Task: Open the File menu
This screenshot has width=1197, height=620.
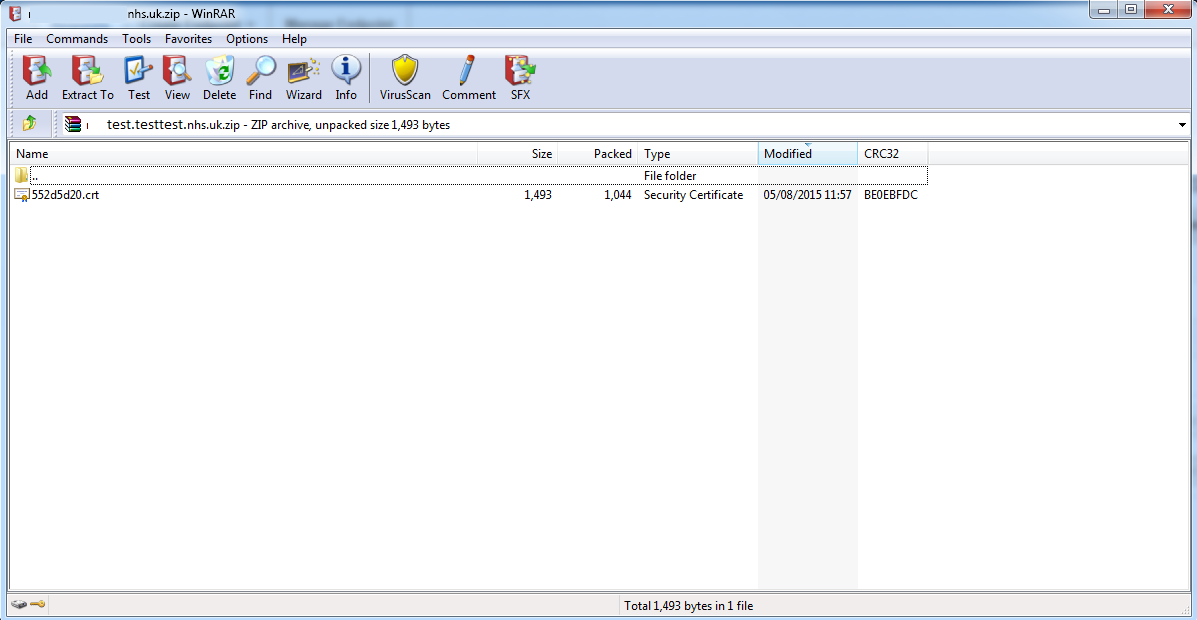Action: click(x=23, y=39)
